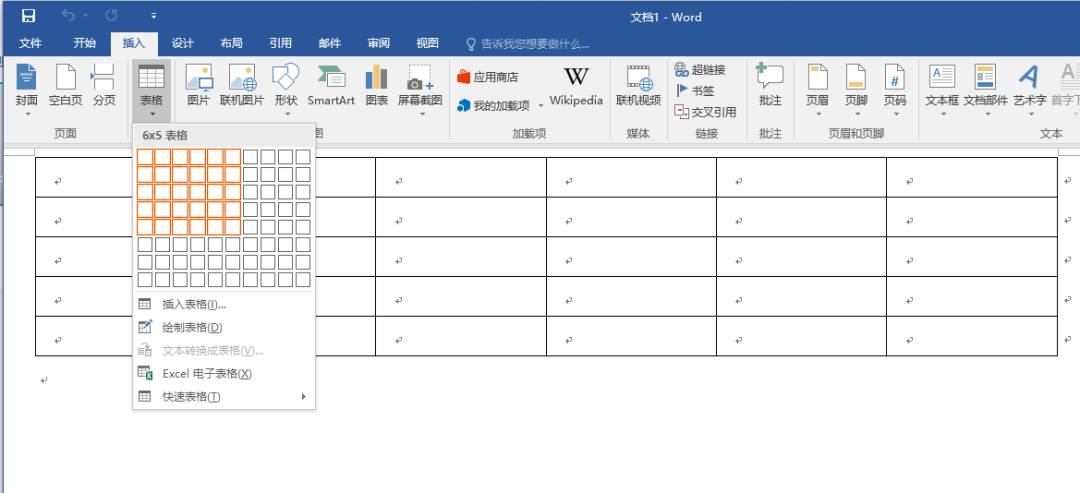Click the 图表 chart icon
1080x493 pixels.
click(x=376, y=78)
